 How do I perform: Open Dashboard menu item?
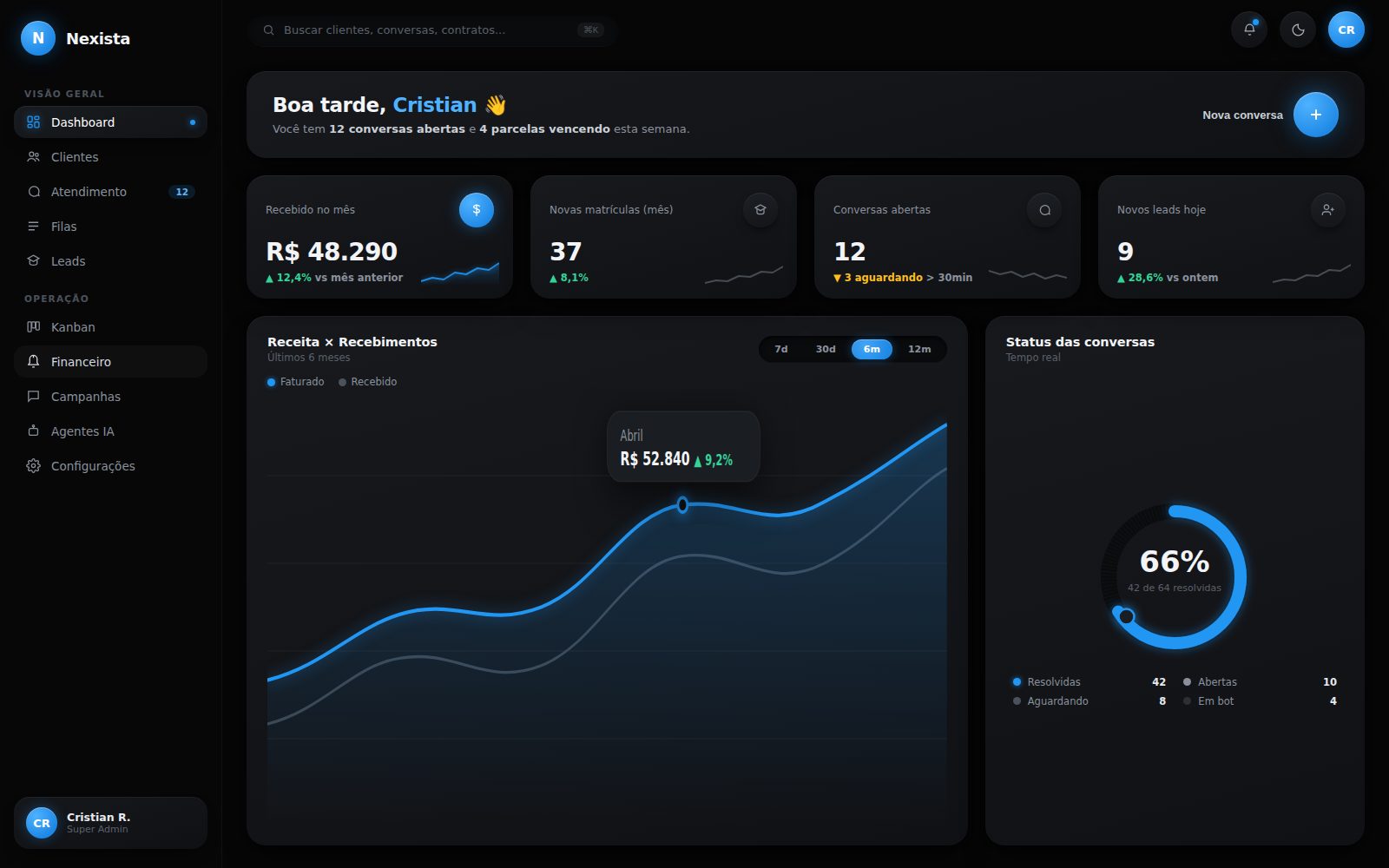[110, 122]
